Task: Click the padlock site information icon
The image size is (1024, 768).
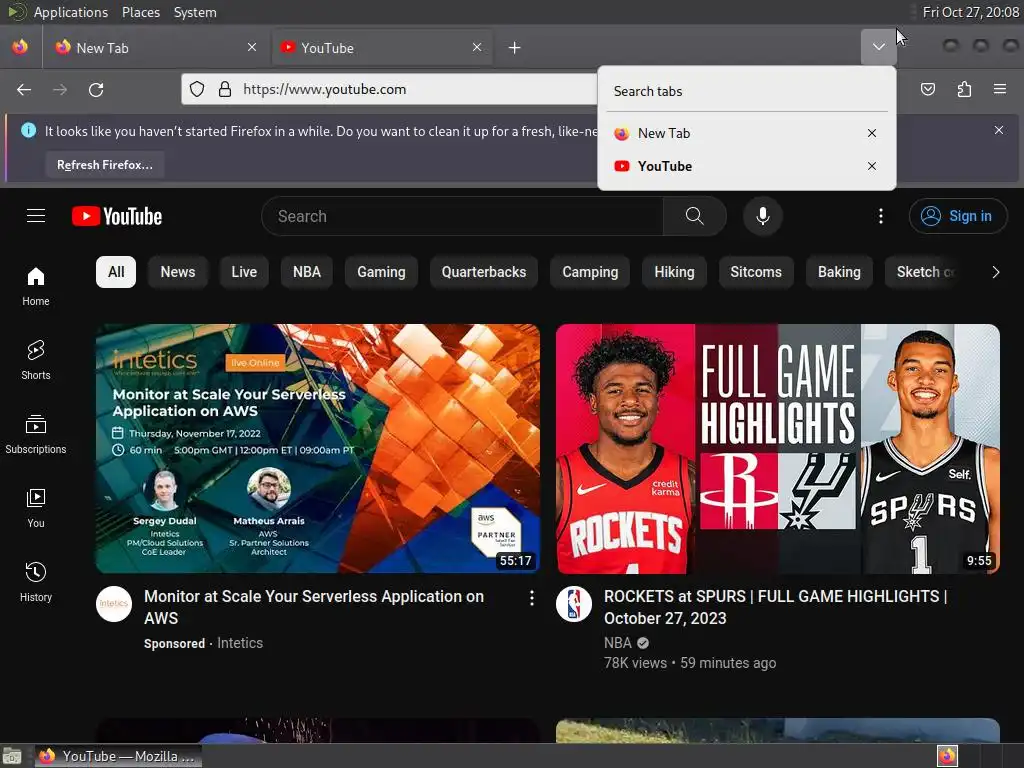Action: pos(225,89)
